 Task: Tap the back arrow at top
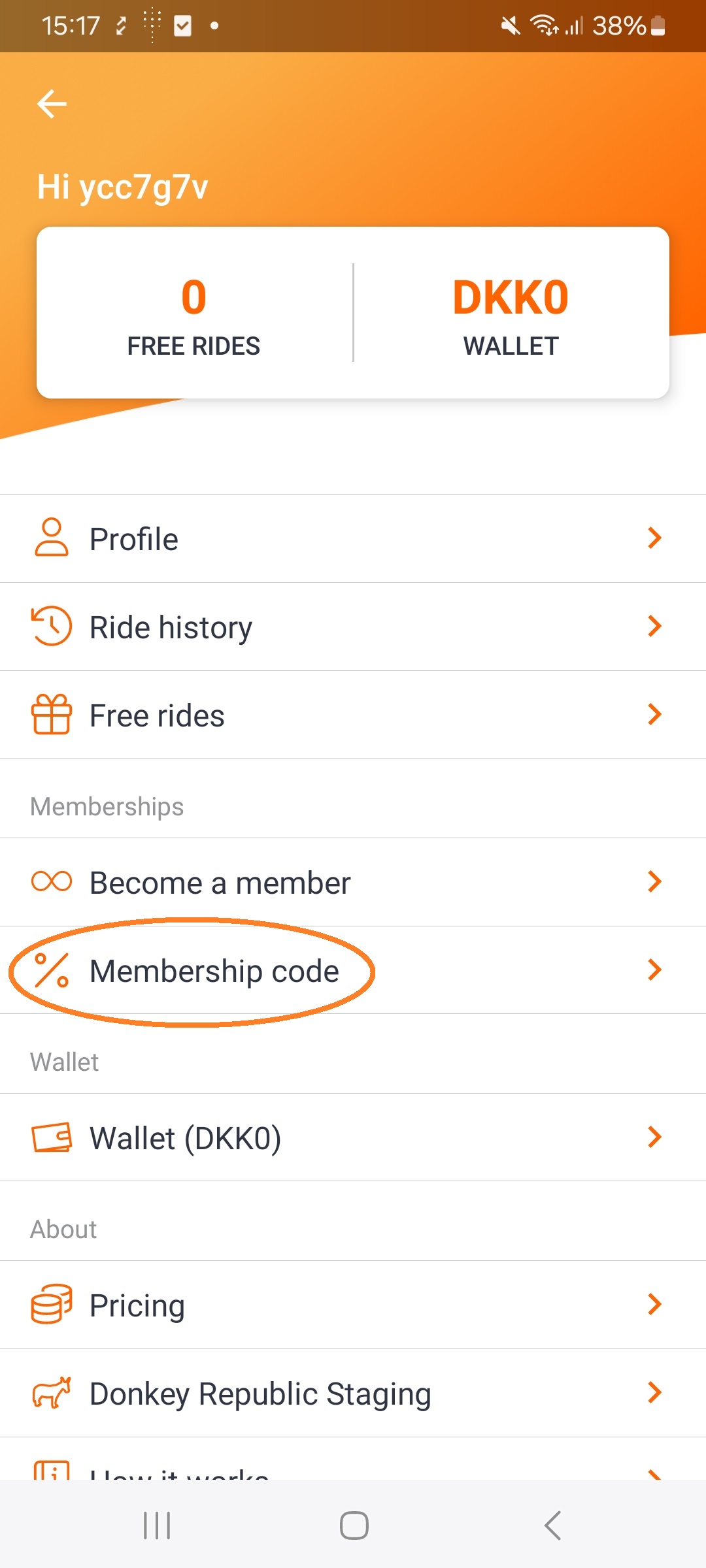point(52,104)
